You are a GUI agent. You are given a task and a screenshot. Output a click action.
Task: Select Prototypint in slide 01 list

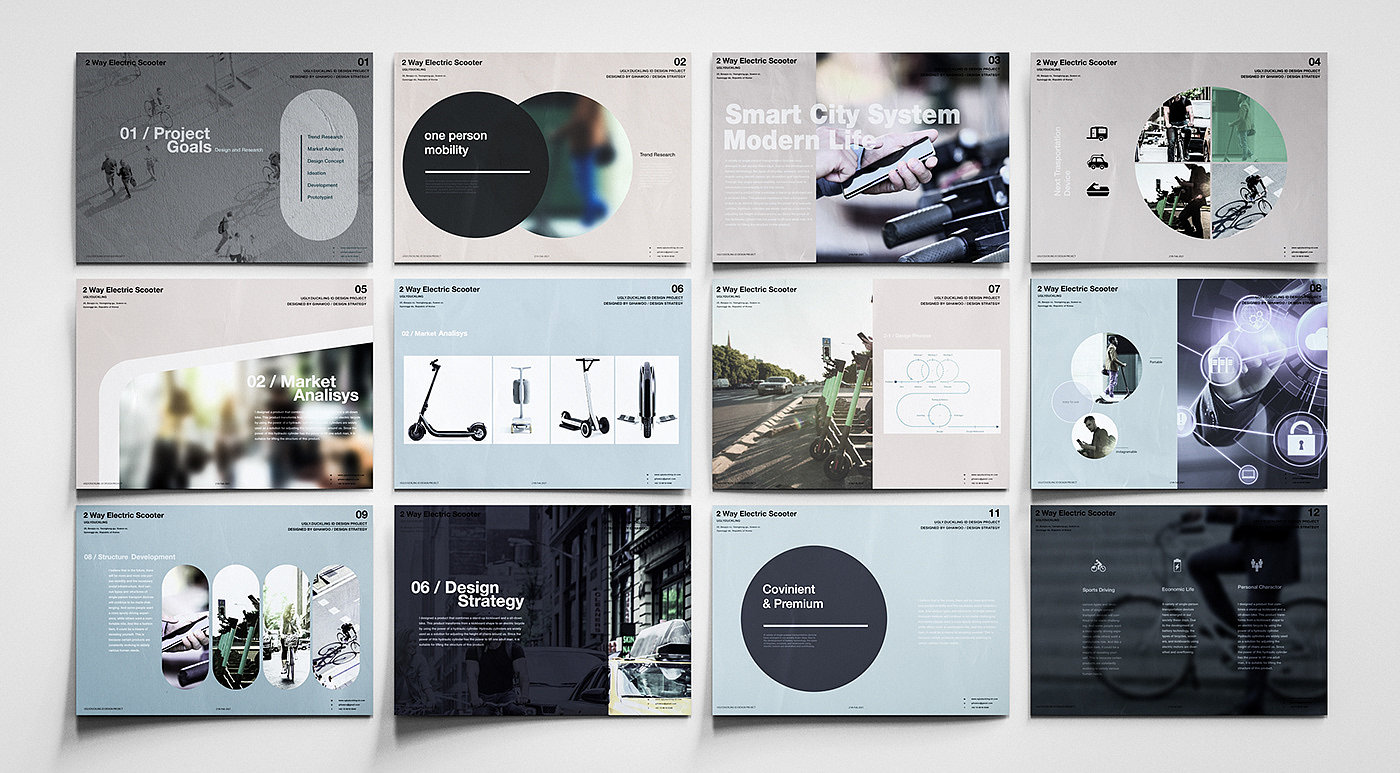(322, 197)
